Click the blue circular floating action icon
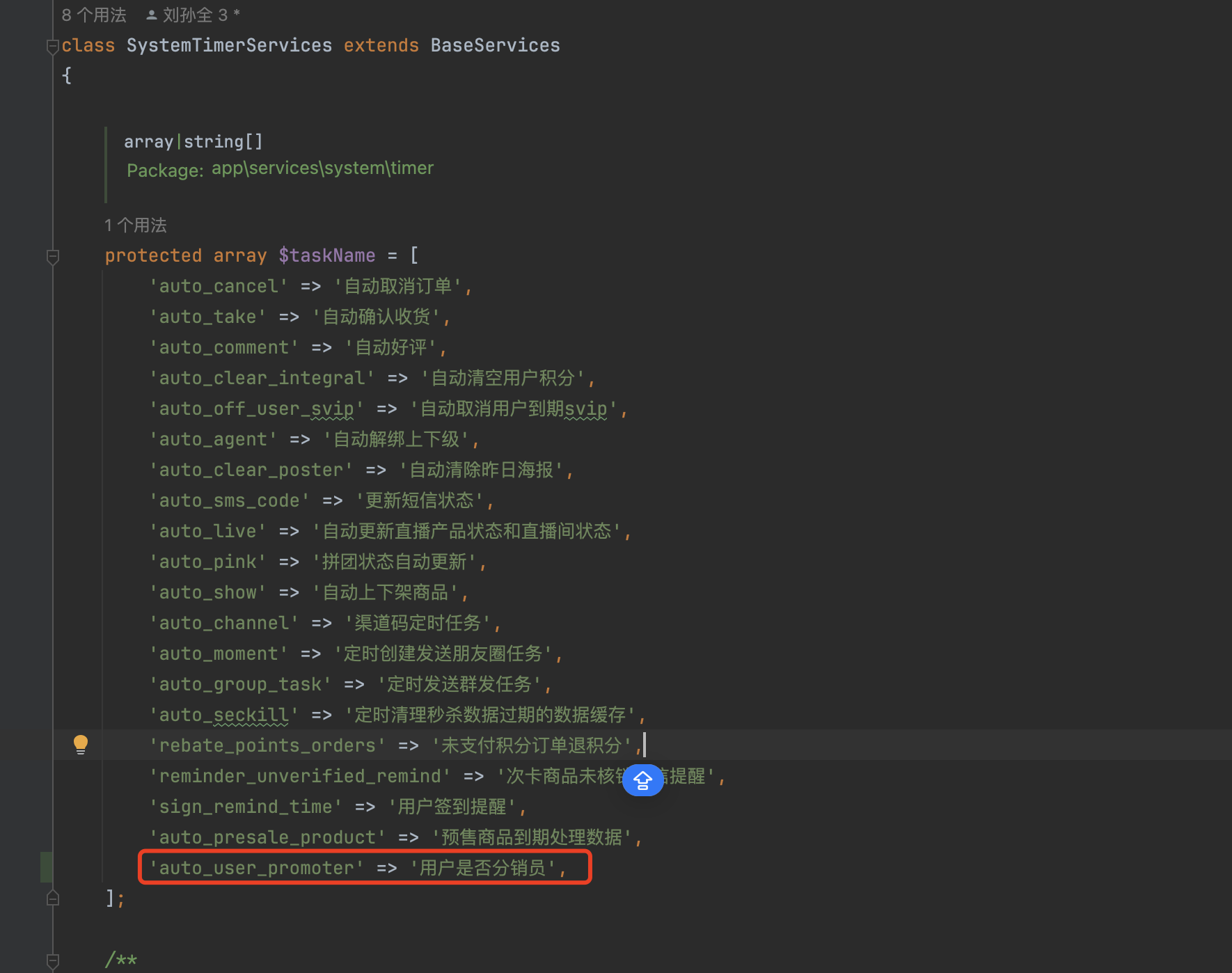 [642, 780]
